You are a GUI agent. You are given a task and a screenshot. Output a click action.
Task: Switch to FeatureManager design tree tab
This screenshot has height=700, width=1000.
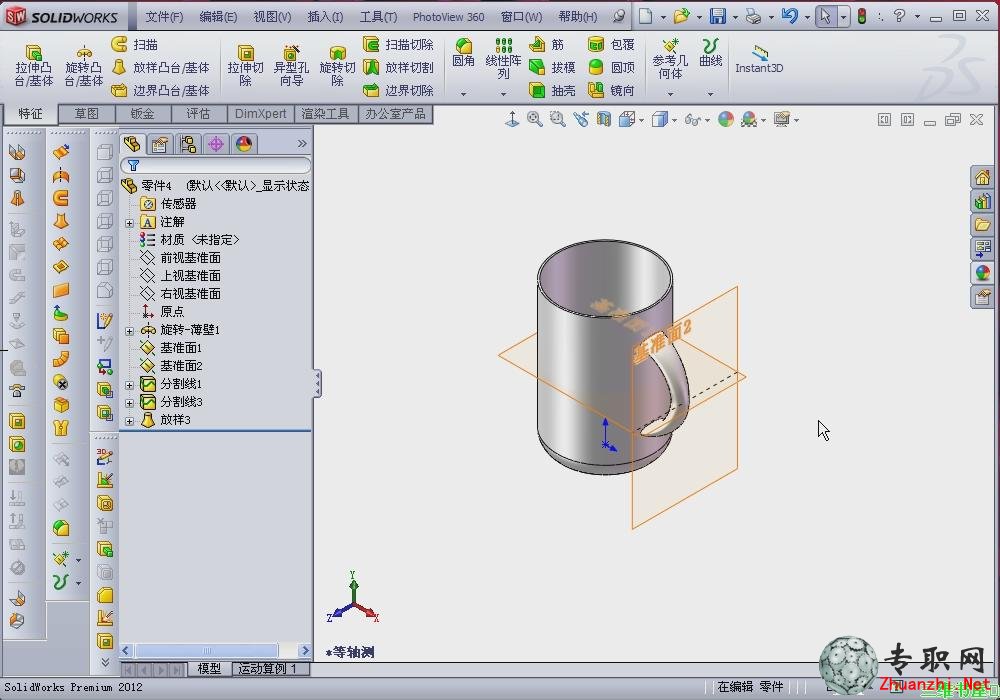132,144
